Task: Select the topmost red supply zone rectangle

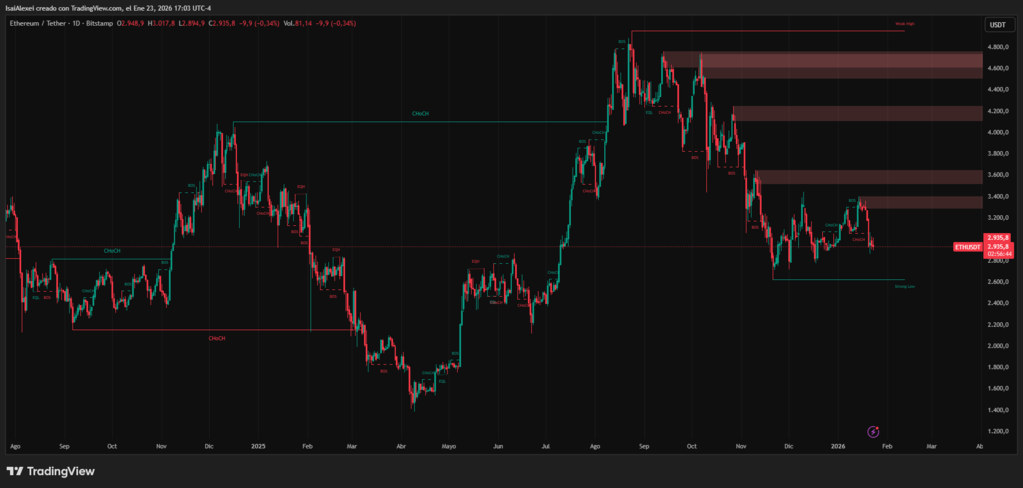Action: [x=822, y=60]
